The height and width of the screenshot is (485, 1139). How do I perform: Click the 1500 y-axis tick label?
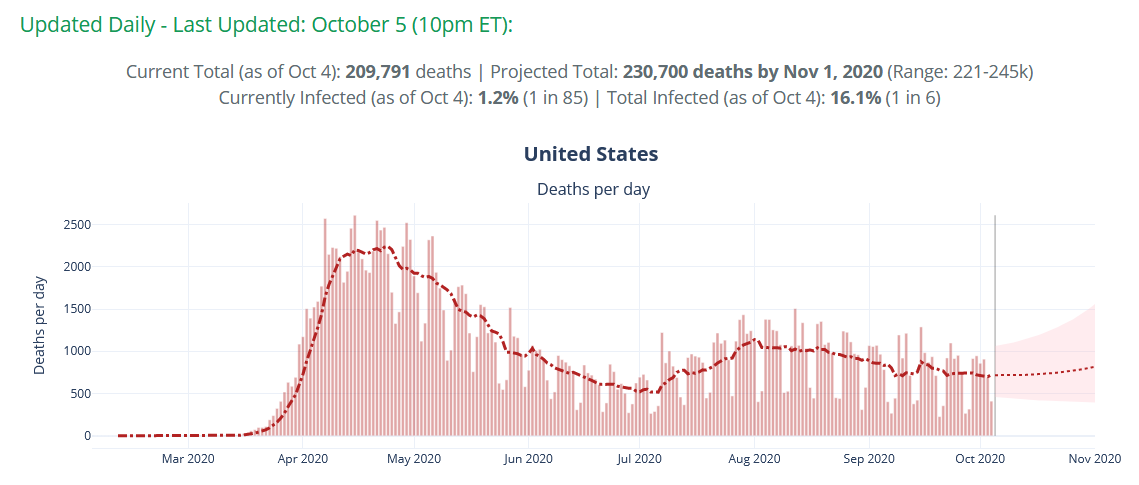[x=78, y=309]
